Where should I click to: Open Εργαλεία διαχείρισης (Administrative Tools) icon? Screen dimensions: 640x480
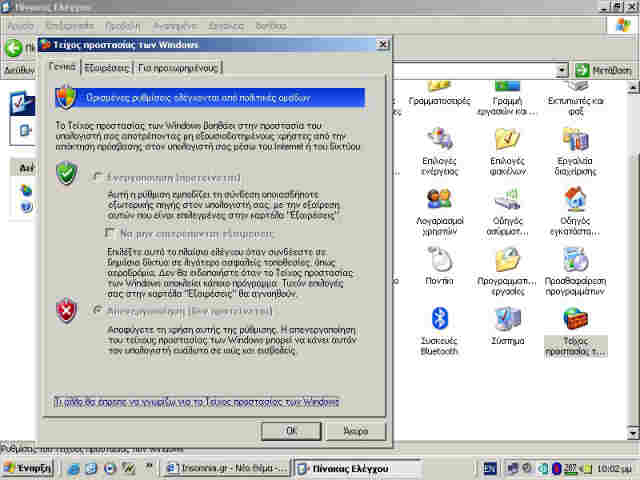[x=575, y=141]
